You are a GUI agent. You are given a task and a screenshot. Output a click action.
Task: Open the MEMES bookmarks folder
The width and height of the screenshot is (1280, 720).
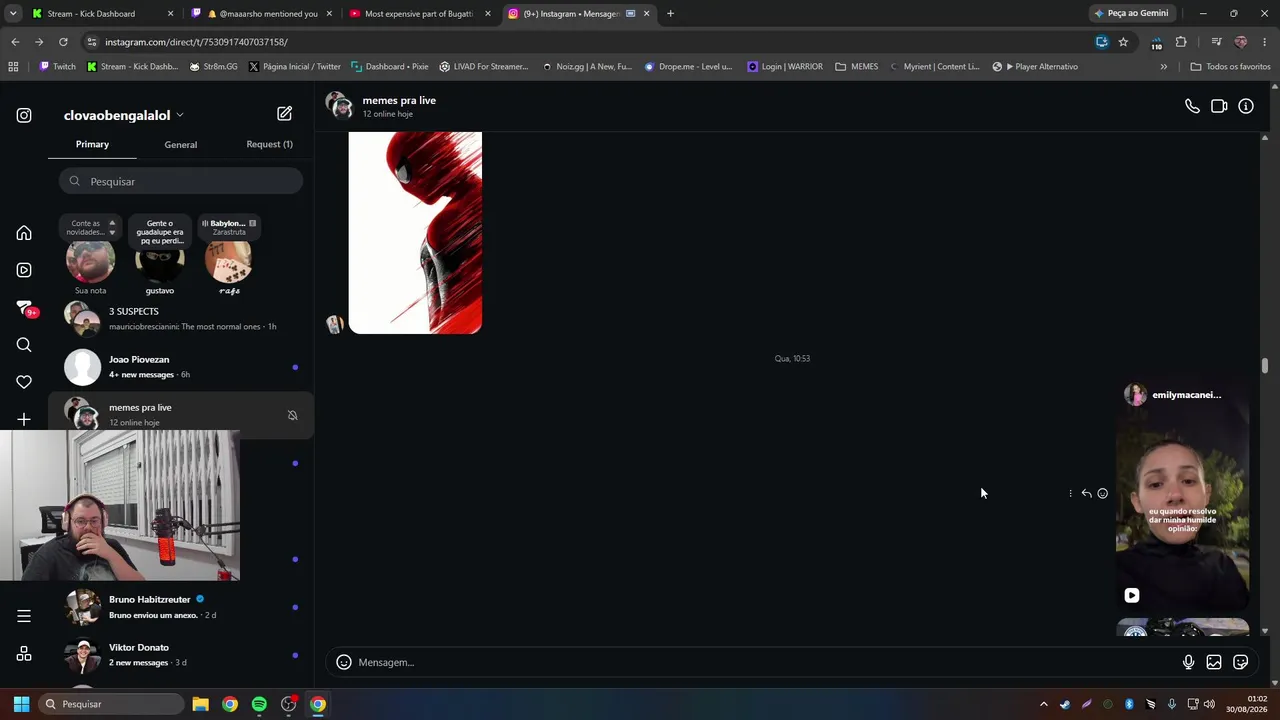point(857,67)
